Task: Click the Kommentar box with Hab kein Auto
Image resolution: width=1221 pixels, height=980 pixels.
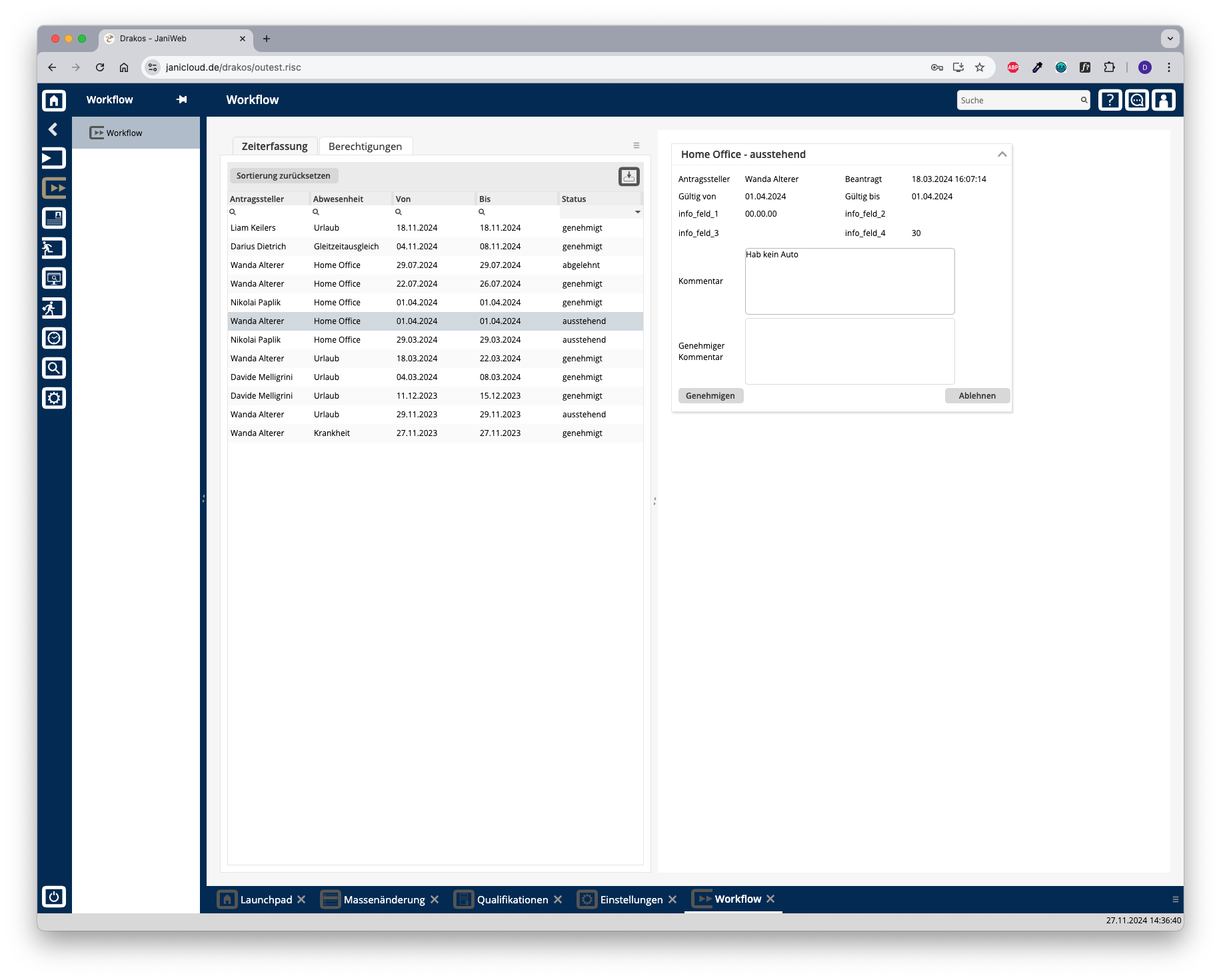Action: point(850,281)
